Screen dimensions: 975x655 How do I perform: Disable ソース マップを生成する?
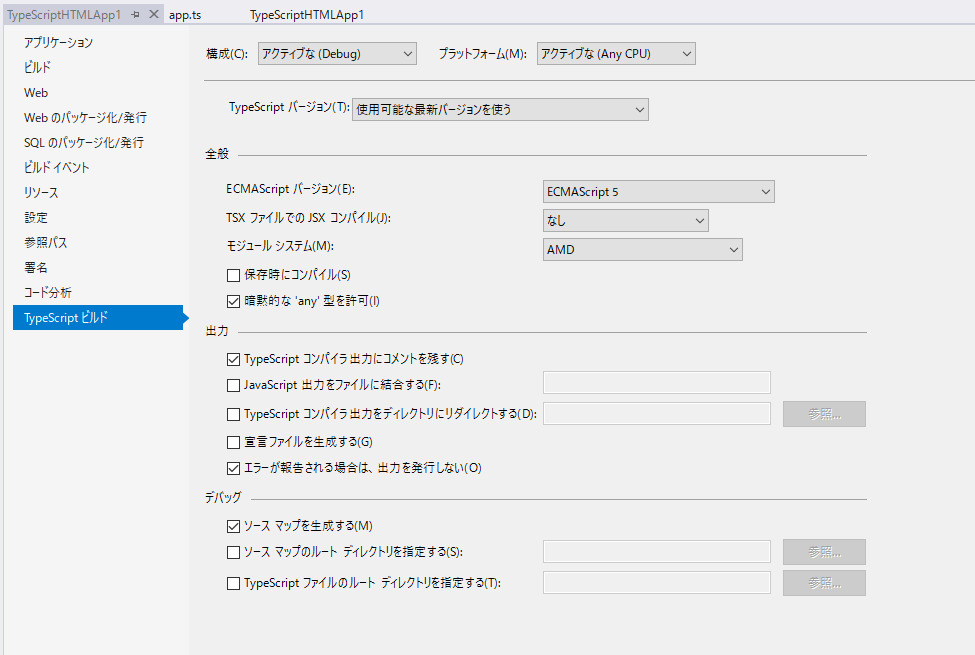coord(232,524)
